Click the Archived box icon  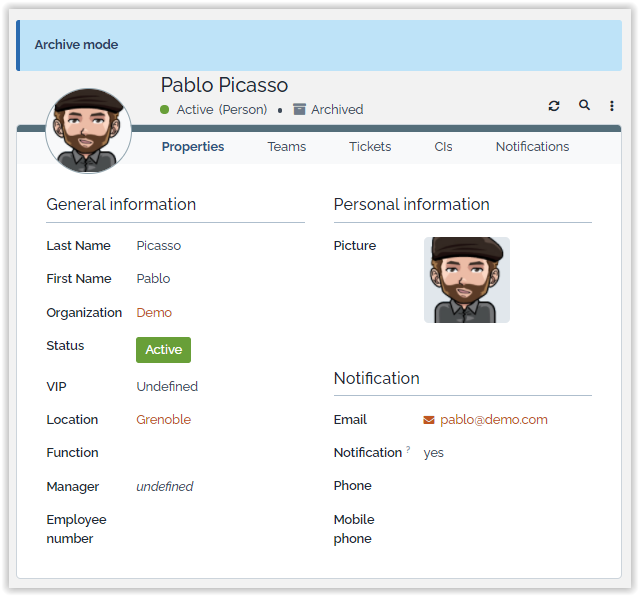coord(299,109)
